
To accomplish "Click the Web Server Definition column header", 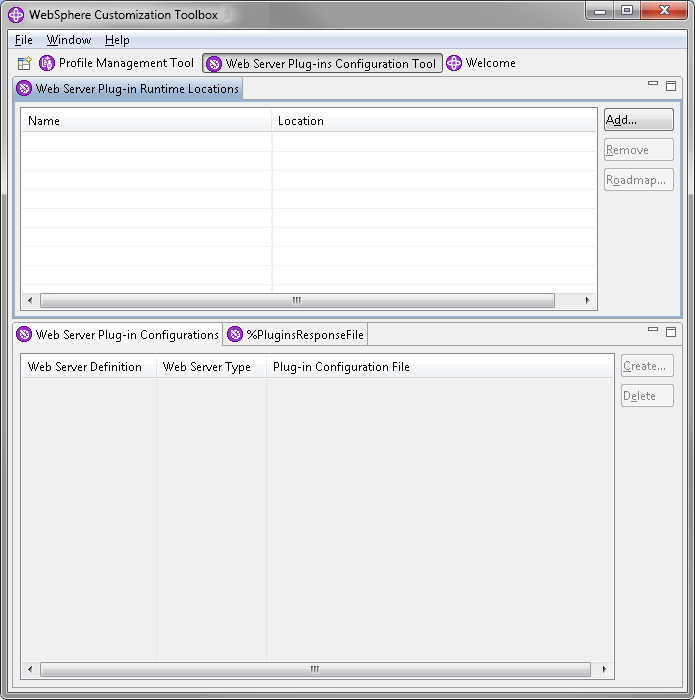I will coord(89,367).
